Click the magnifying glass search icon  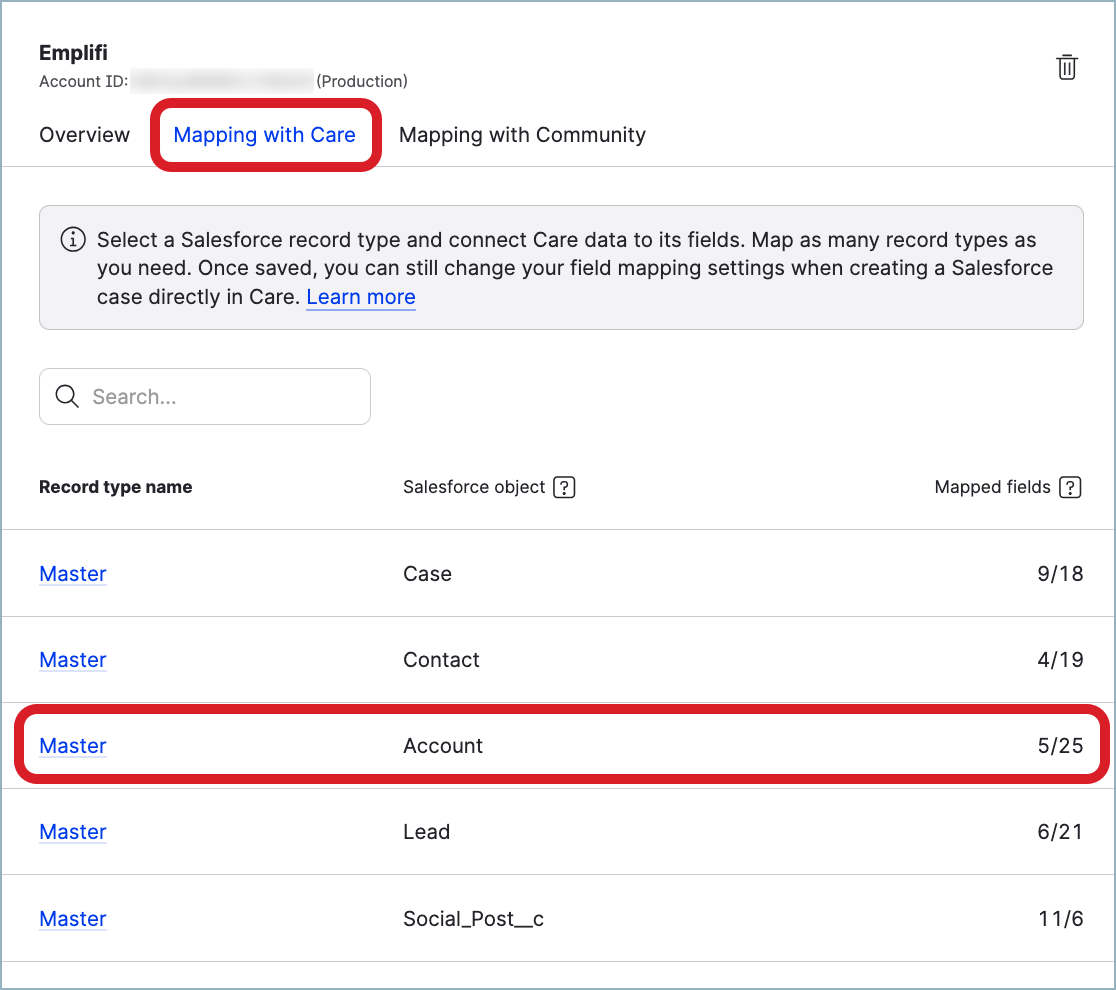click(66, 396)
